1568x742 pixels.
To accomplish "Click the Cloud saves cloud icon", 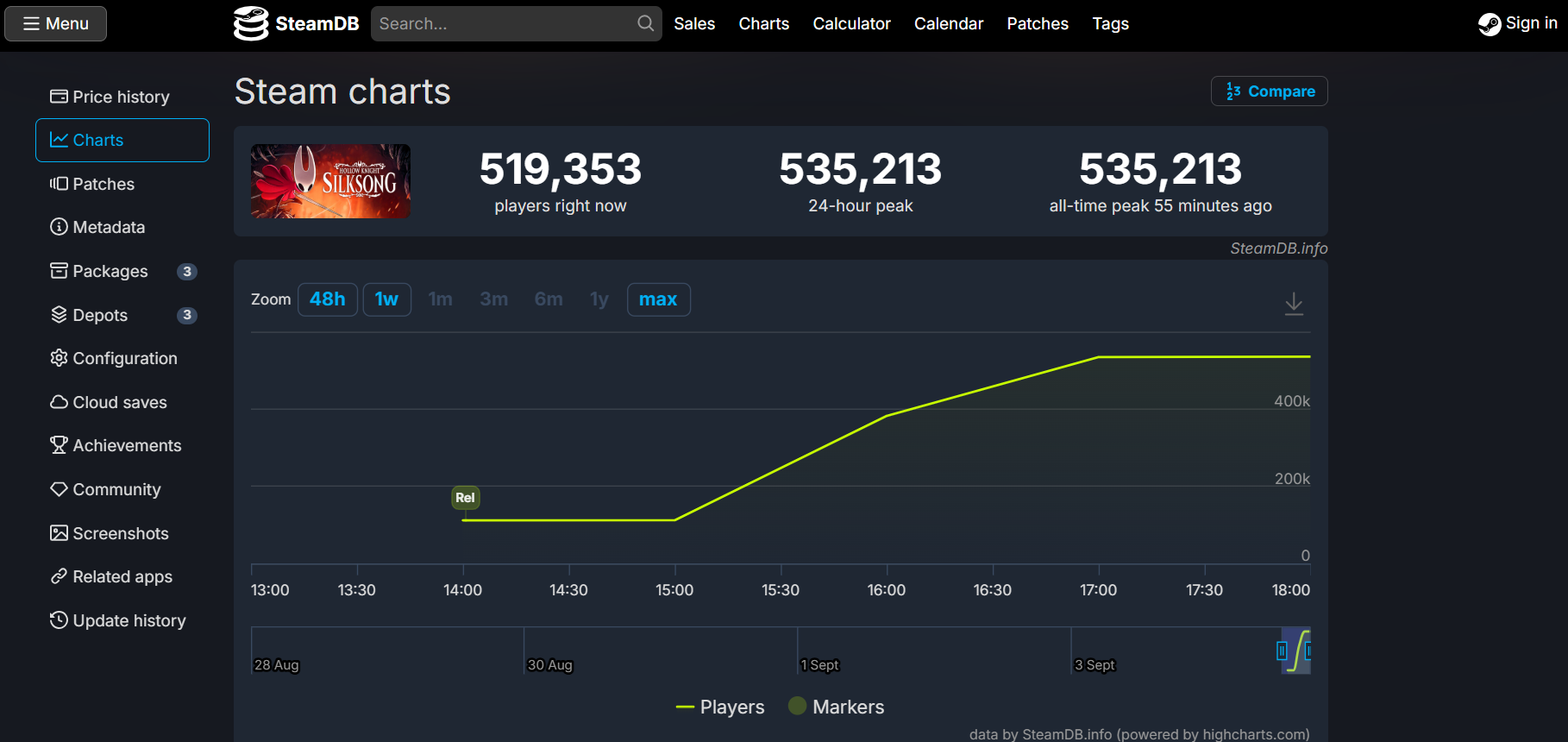I will pos(59,402).
